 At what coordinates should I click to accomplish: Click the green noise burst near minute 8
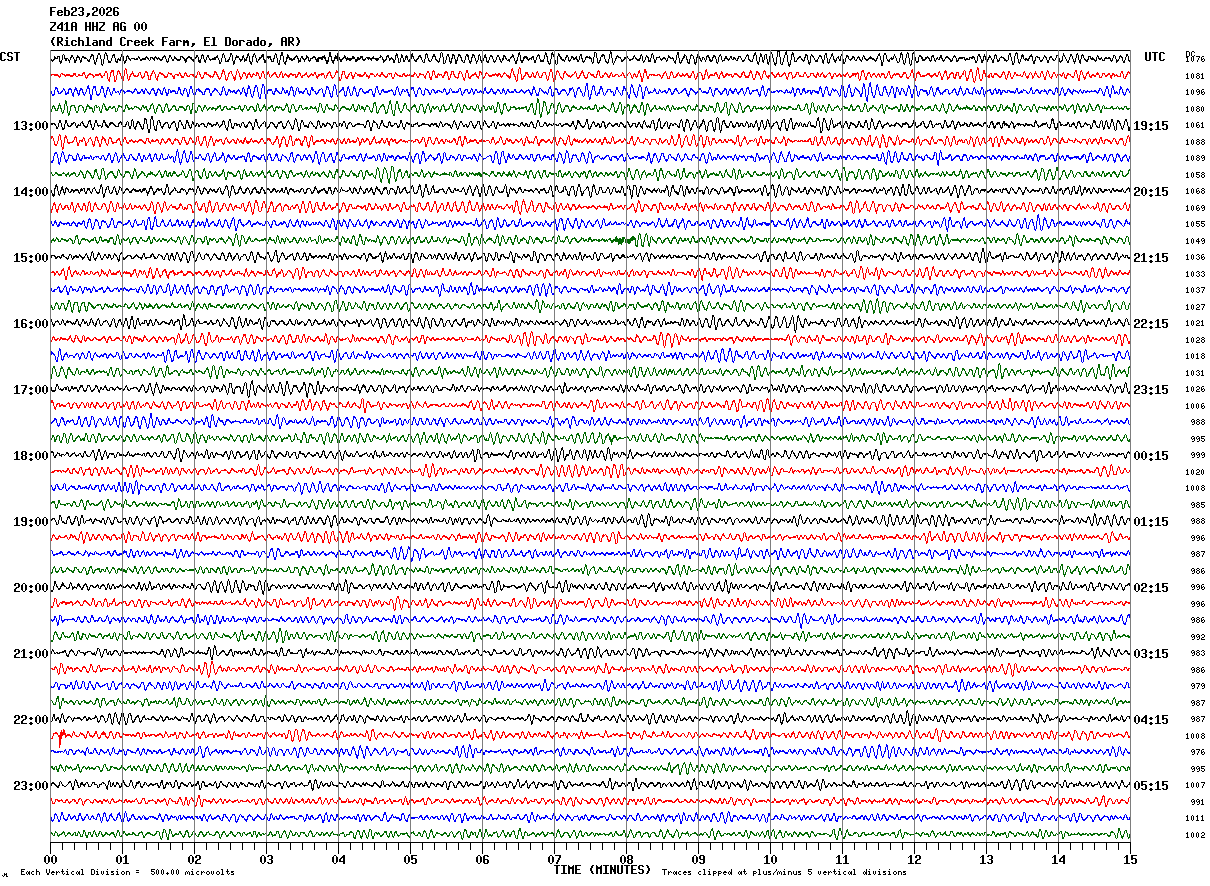(623, 240)
